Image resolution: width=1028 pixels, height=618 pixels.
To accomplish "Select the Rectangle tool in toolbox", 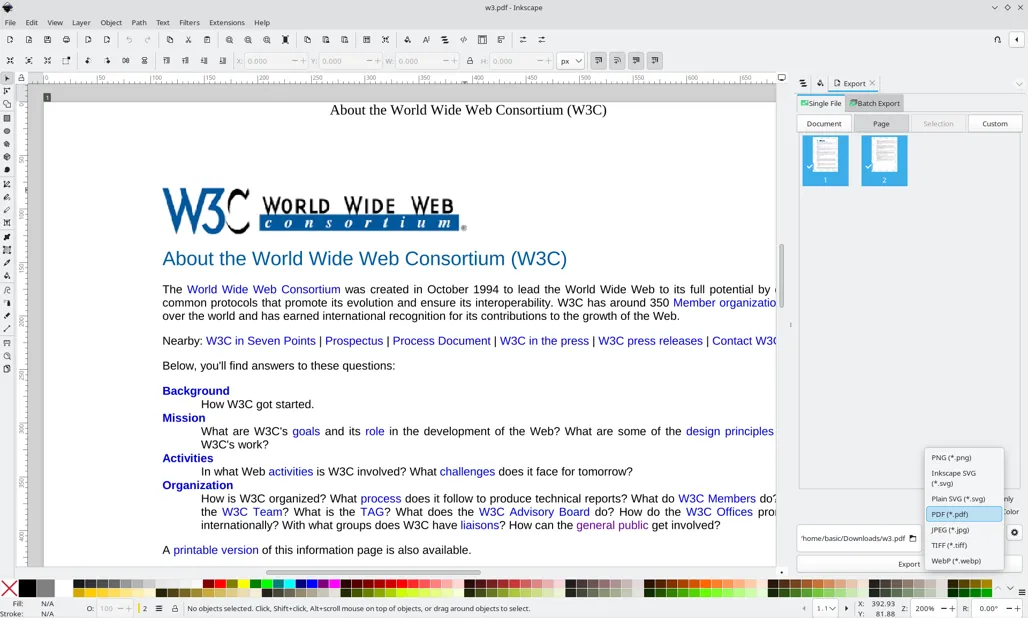I will tap(7, 118).
